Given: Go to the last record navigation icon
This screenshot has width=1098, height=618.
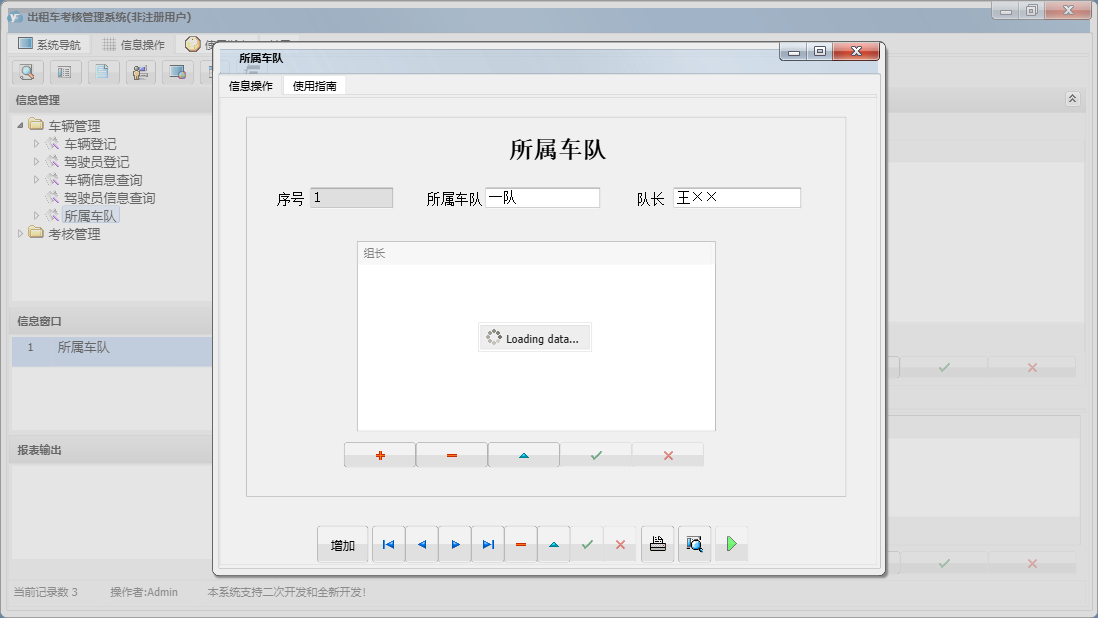Looking at the screenshot, I should pos(488,543).
